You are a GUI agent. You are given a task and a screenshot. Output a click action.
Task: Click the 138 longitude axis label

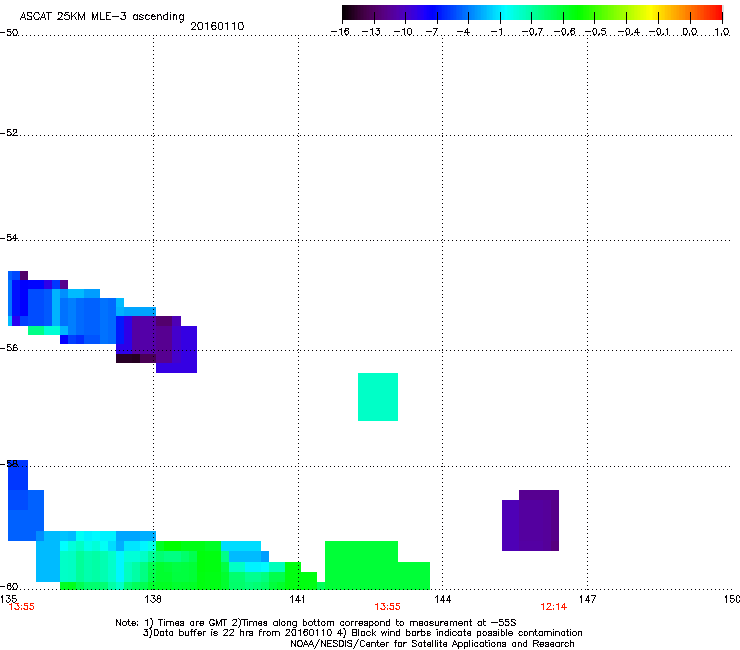[153, 599]
